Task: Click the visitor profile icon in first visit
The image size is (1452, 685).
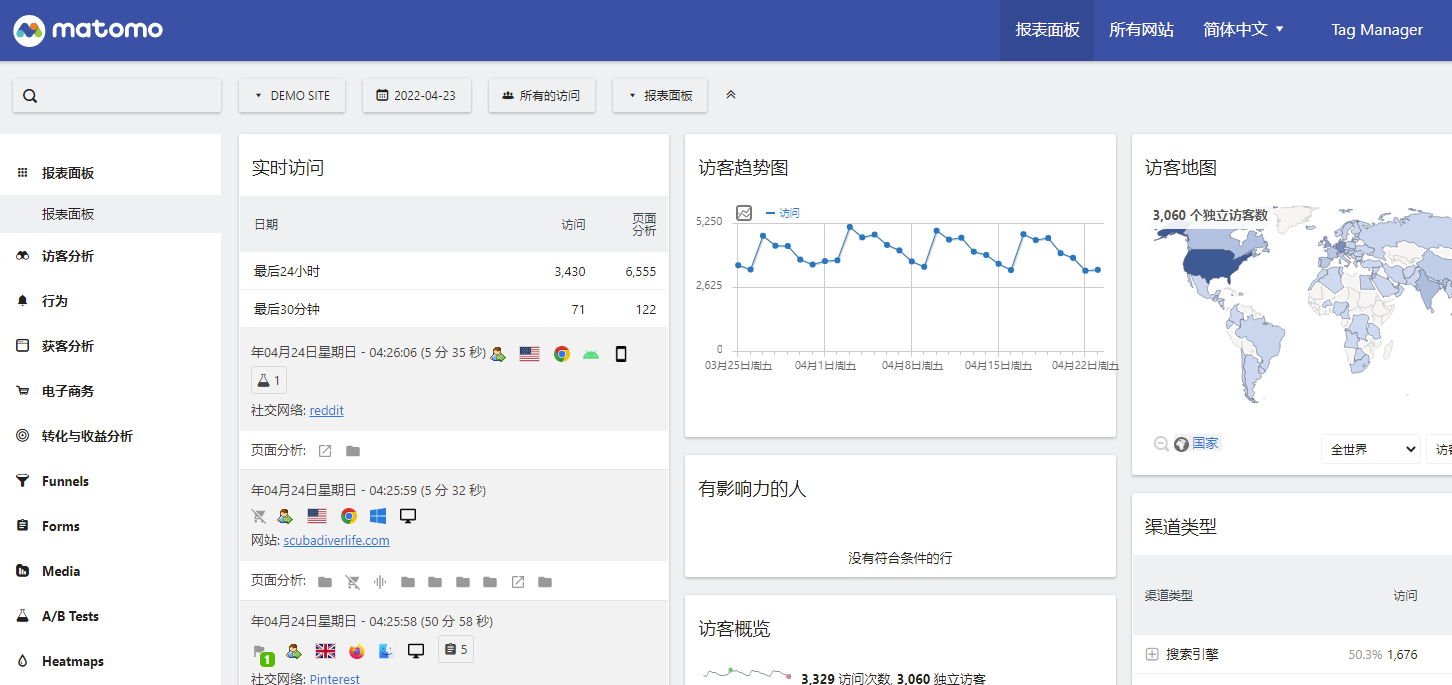Action: (498, 354)
